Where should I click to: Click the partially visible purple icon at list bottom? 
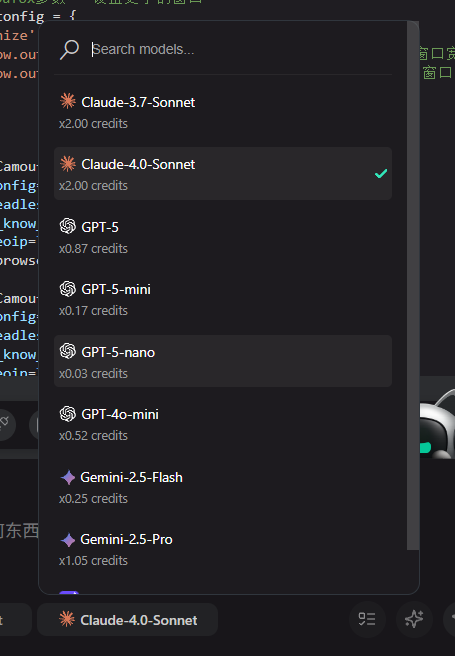pos(69,592)
